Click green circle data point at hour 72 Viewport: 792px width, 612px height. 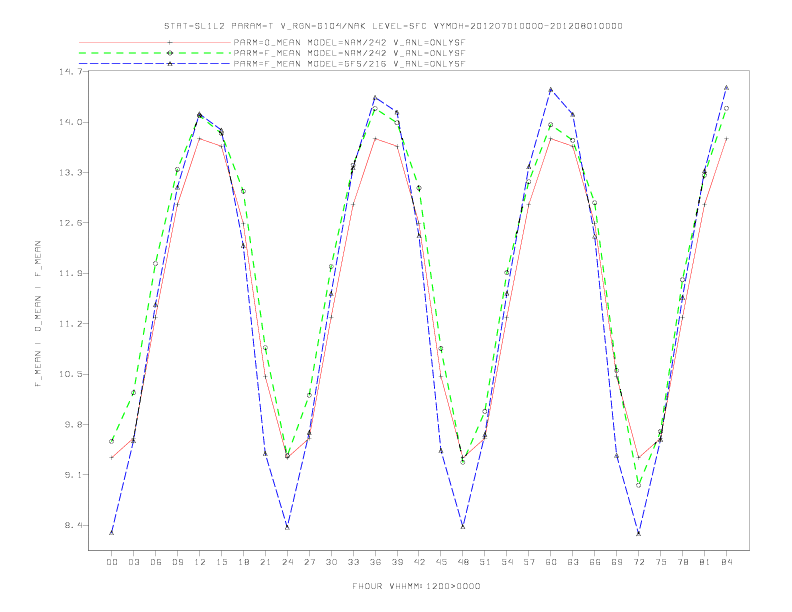point(638,485)
